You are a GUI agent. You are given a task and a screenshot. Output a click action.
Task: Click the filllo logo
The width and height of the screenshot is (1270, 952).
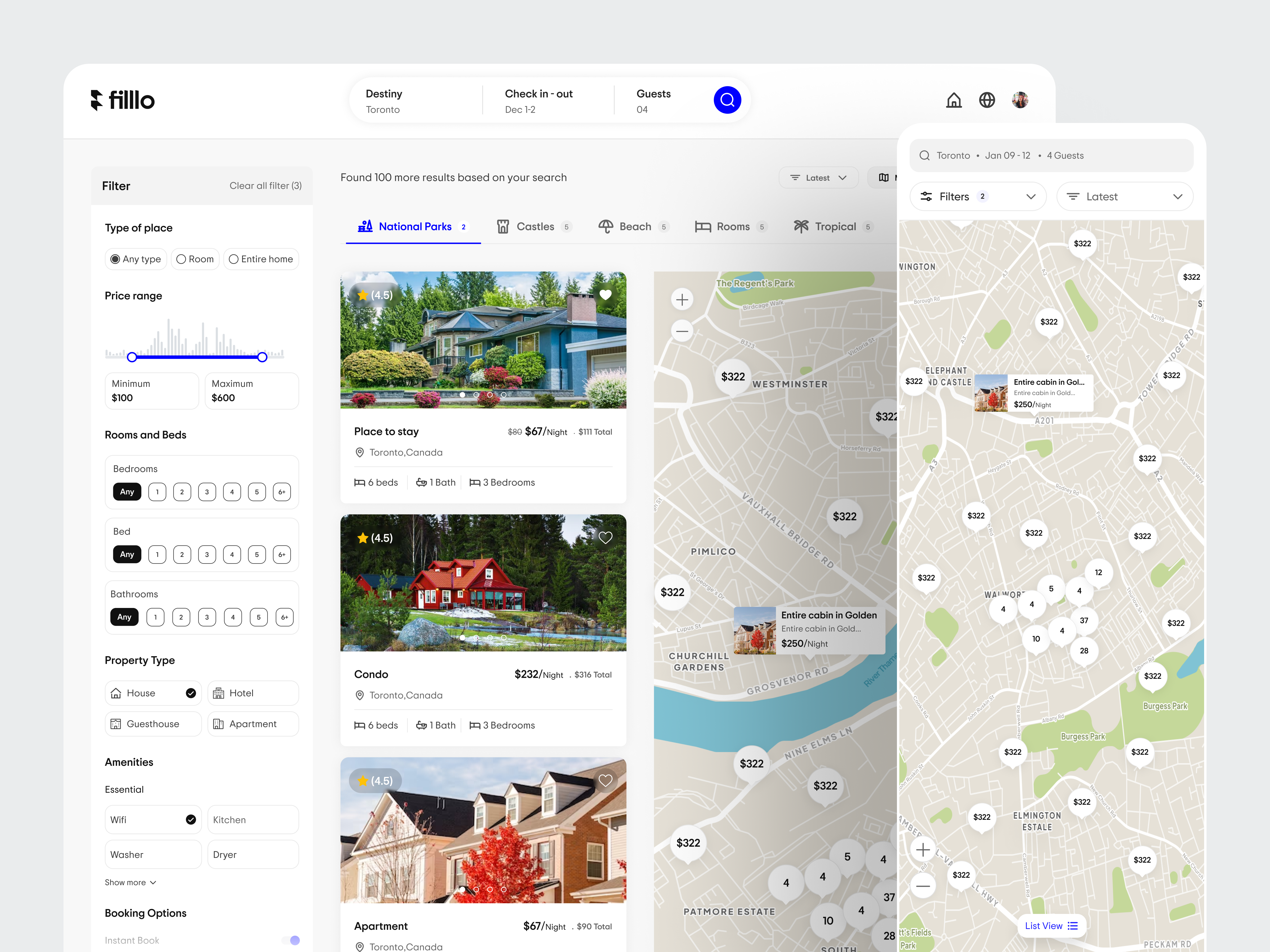point(122,100)
